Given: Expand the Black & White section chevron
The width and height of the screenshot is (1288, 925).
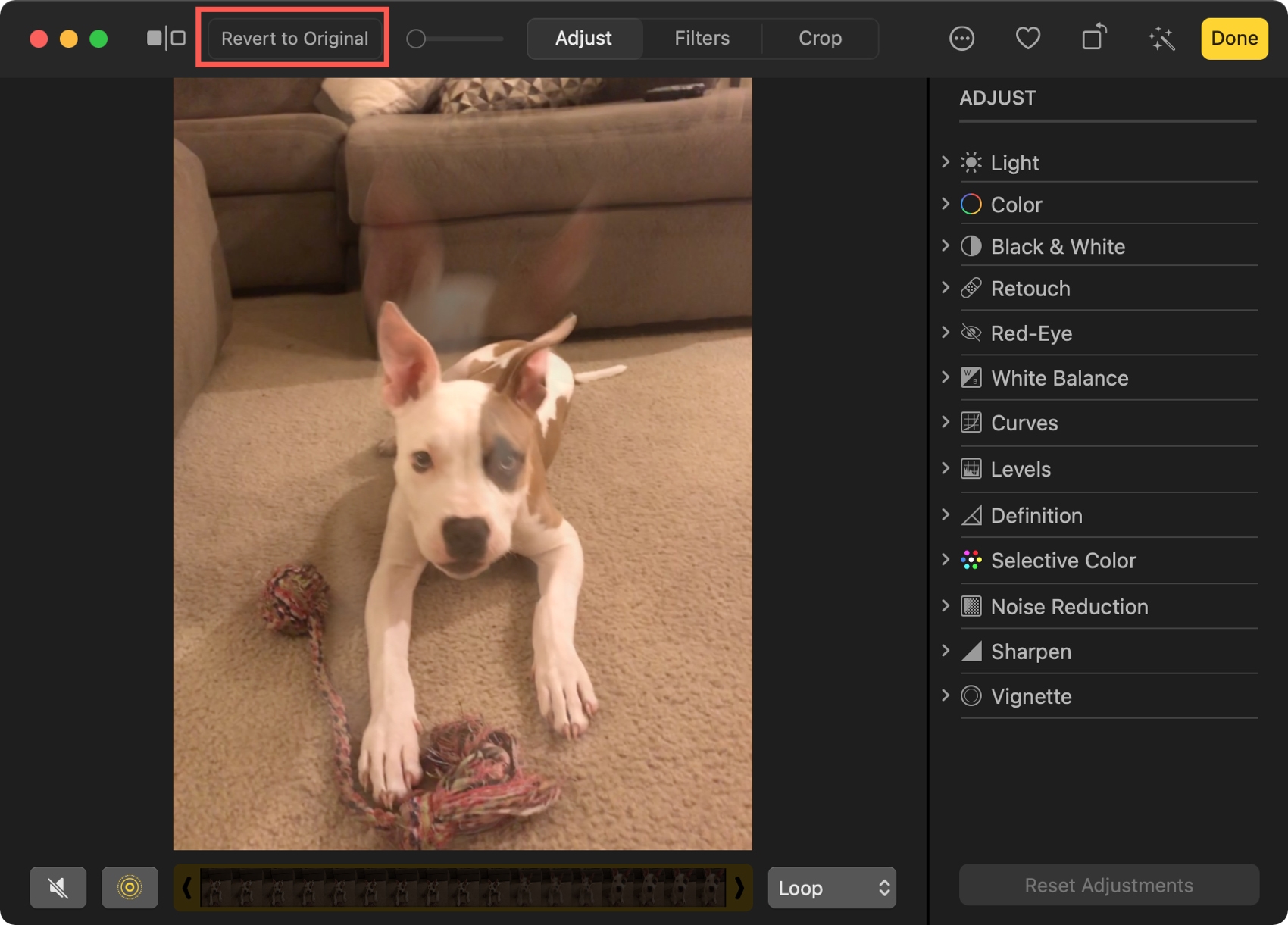Looking at the screenshot, I should pos(945,245).
